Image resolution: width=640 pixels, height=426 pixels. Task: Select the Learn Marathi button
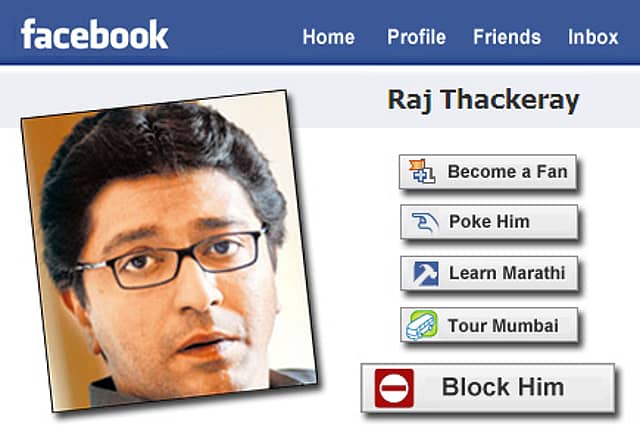click(x=489, y=273)
